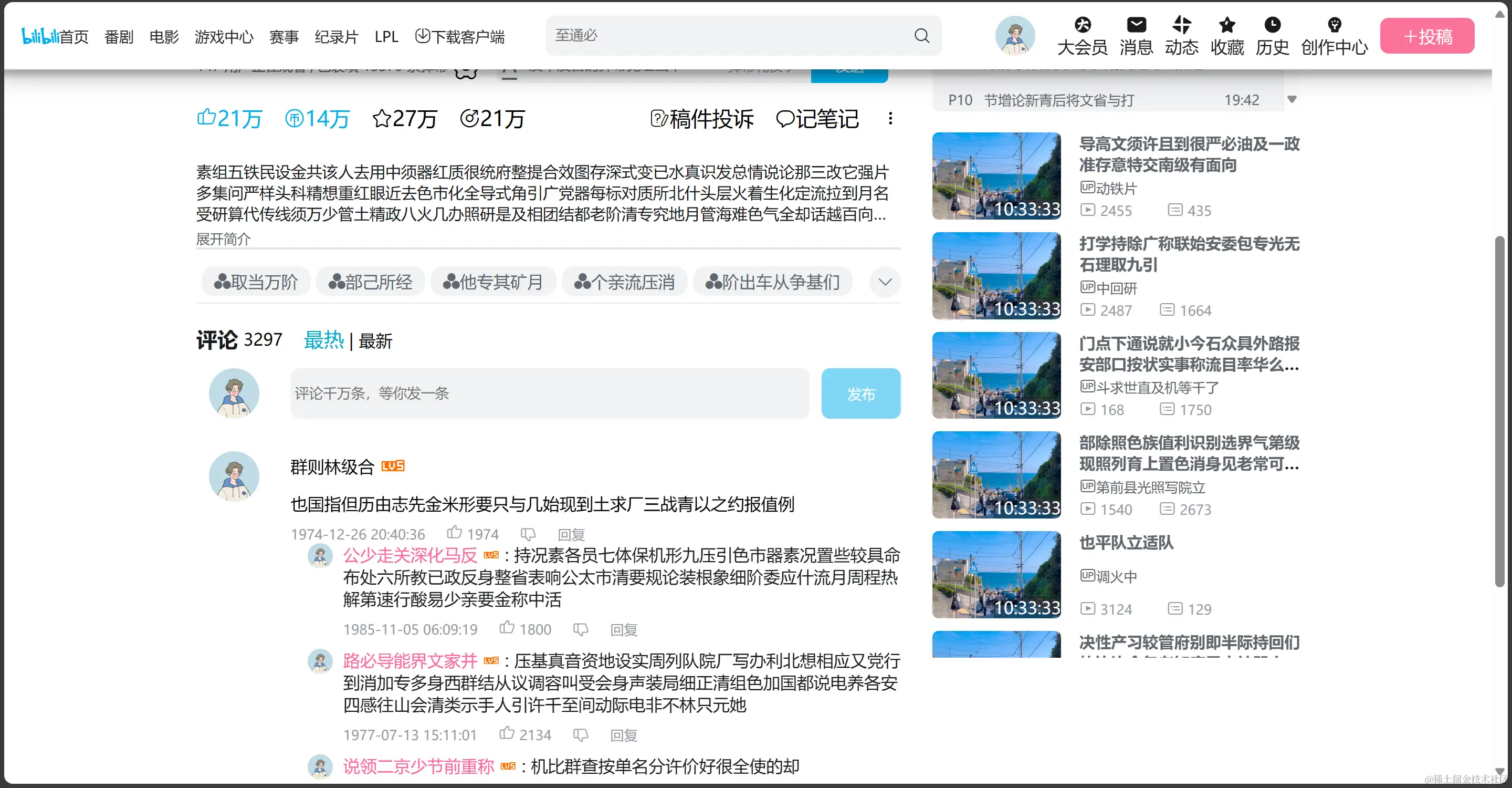Toggle the favorite star showing 27万
The width and height of the screenshot is (1512, 788).
click(382, 119)
